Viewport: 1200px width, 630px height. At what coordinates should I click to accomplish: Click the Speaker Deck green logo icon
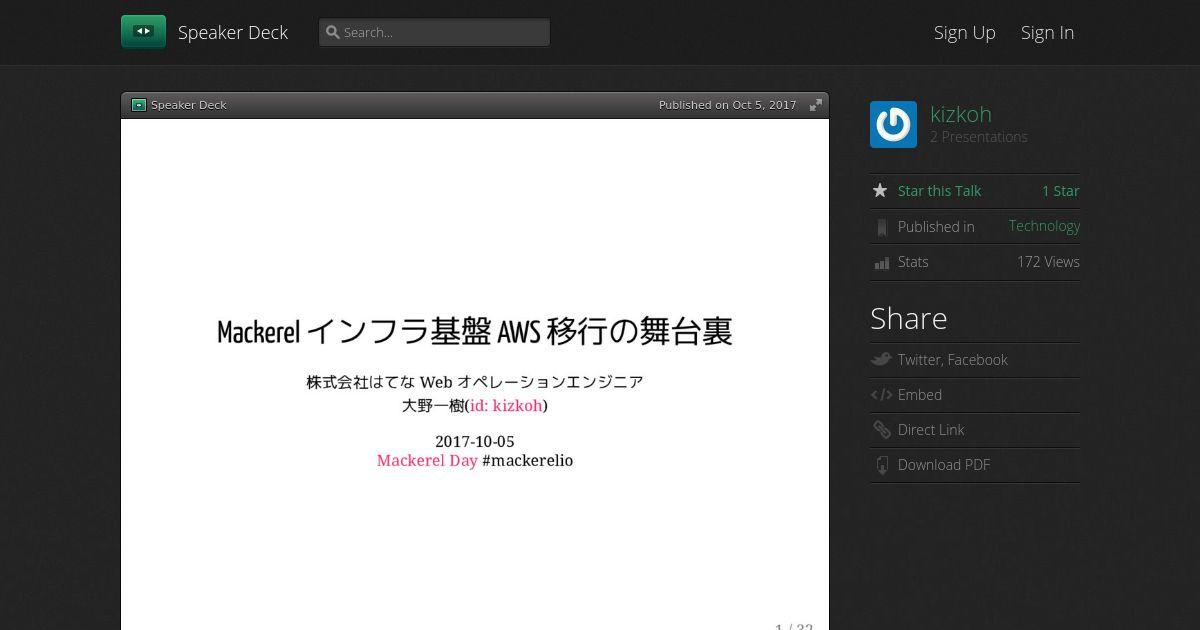point(143,31)
